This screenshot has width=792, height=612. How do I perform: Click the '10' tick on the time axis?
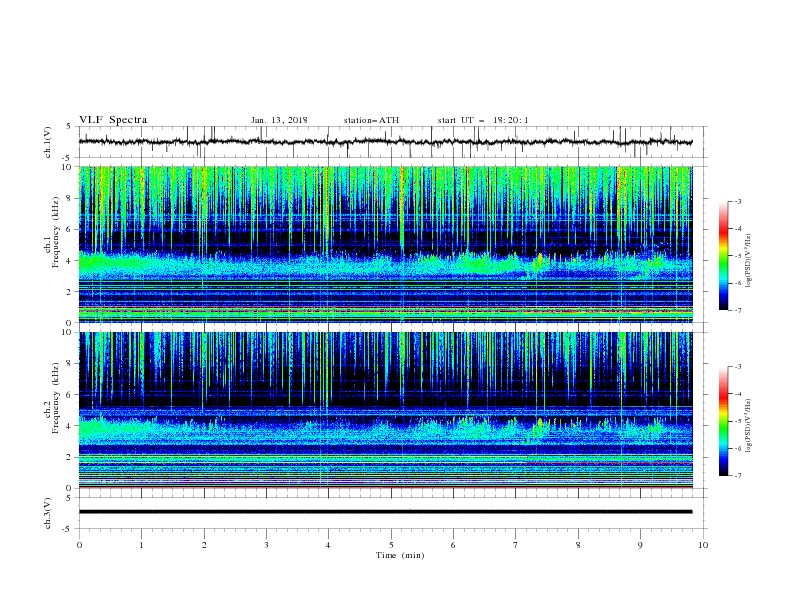click(x=703, y=545)
